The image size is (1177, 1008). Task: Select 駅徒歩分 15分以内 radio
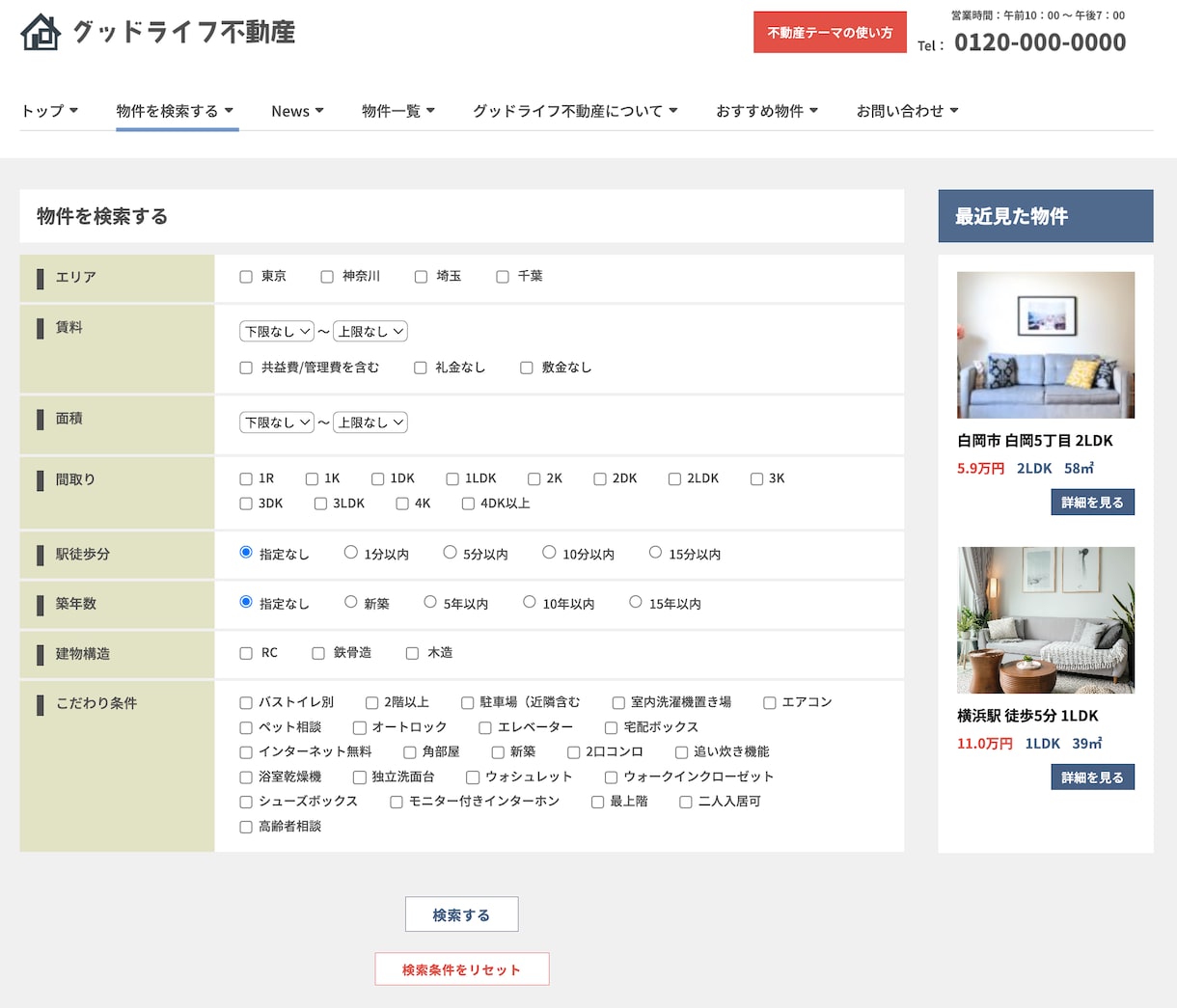[x=655, y=553]
